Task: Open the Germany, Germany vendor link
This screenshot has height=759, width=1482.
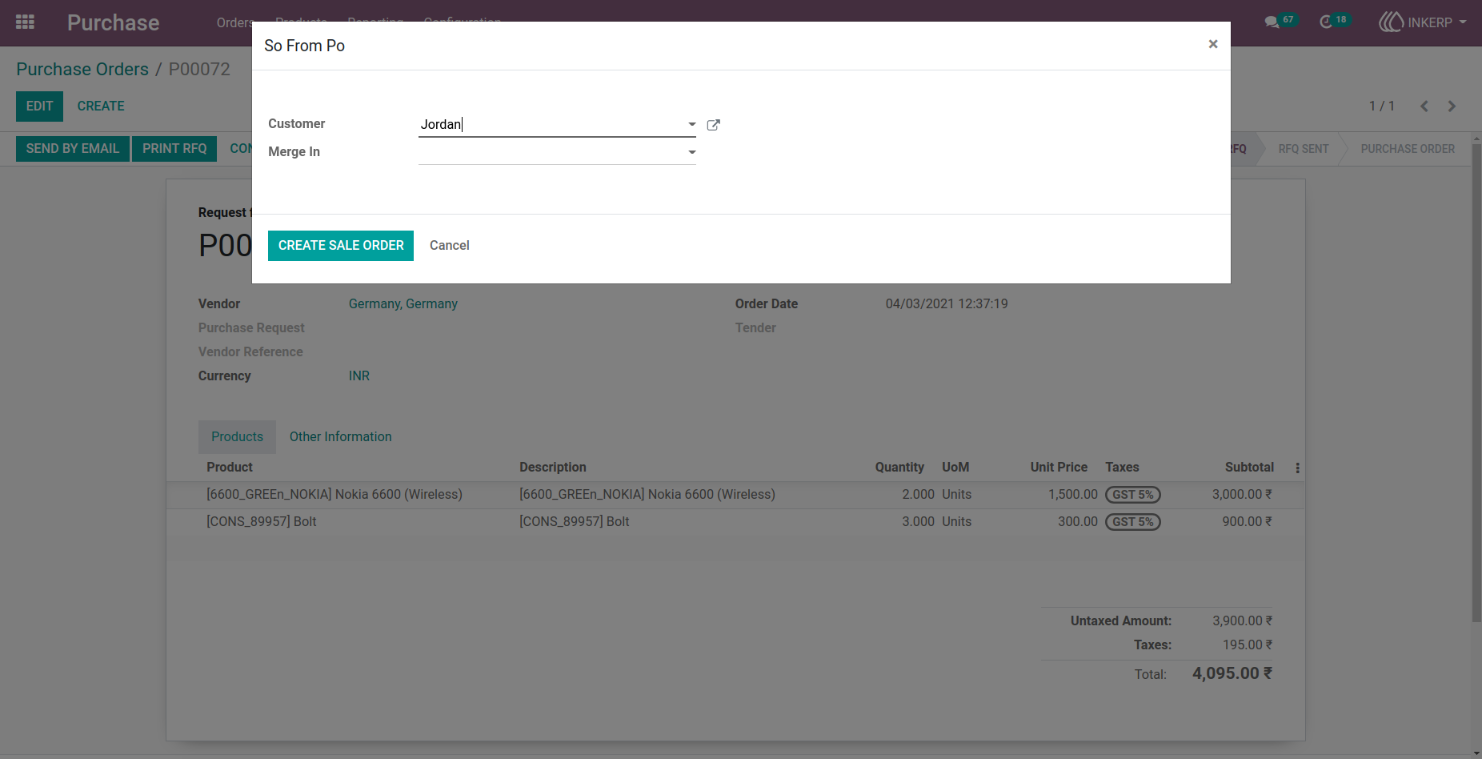Action: click(x=403, y=304)
